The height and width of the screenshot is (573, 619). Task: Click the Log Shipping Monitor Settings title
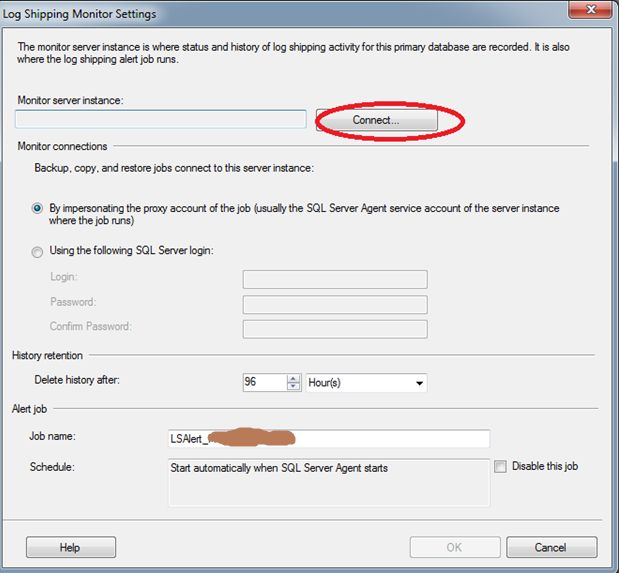click(79, 14)
